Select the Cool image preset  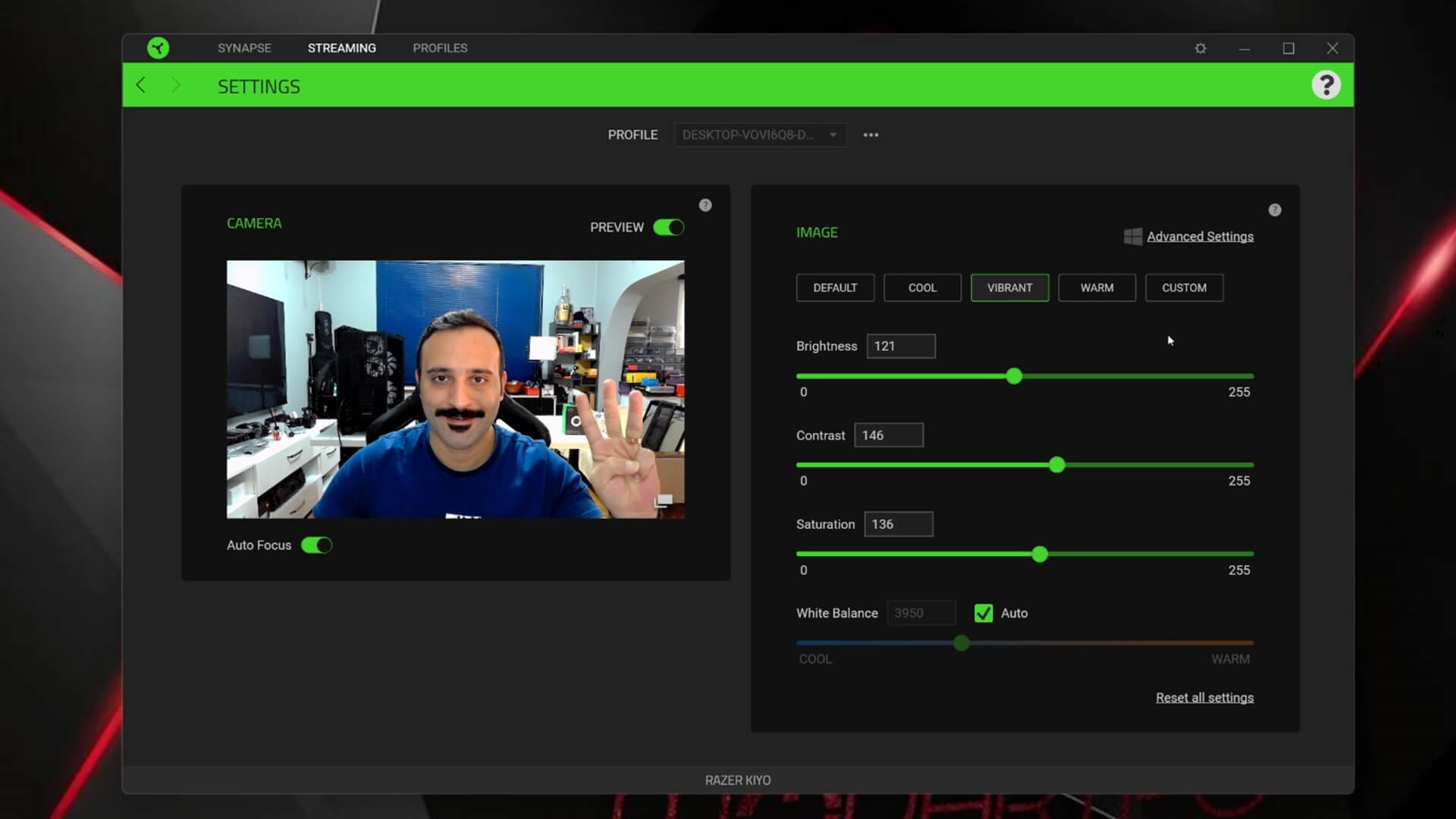tap(922, 288)
